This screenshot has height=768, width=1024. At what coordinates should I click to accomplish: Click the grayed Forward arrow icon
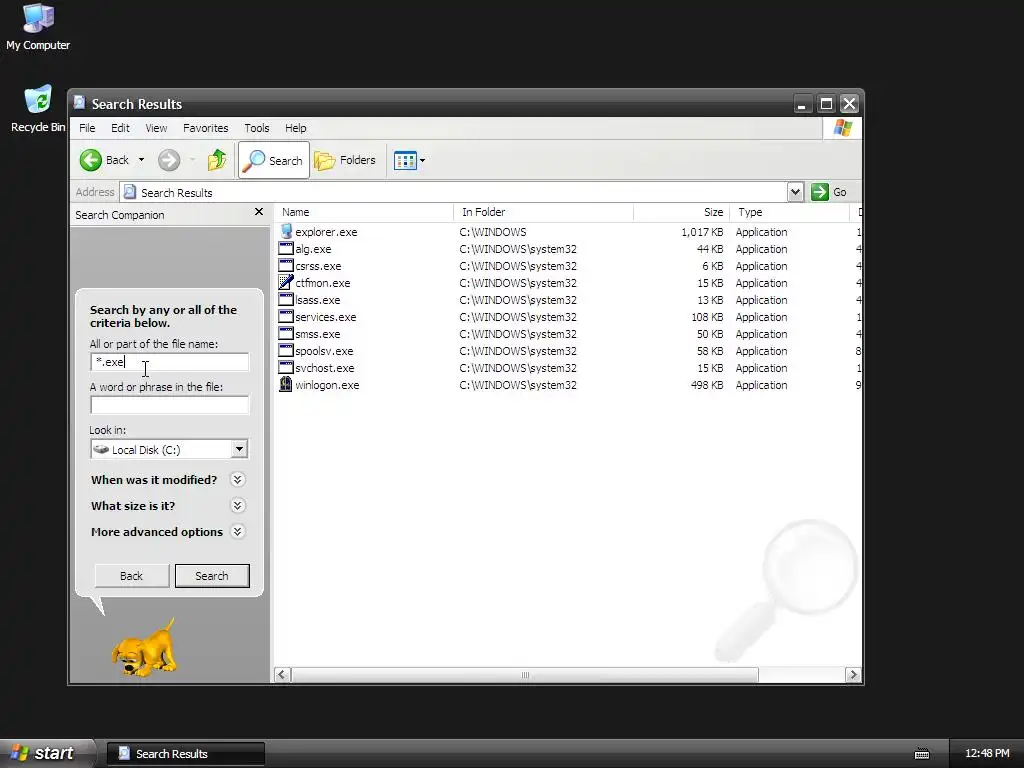tap(169, 160)
